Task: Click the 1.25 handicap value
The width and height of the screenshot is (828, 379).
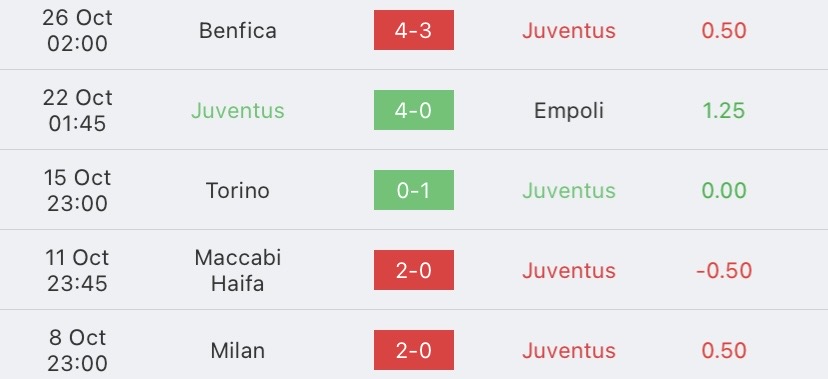Action: [x=724, y=111]
